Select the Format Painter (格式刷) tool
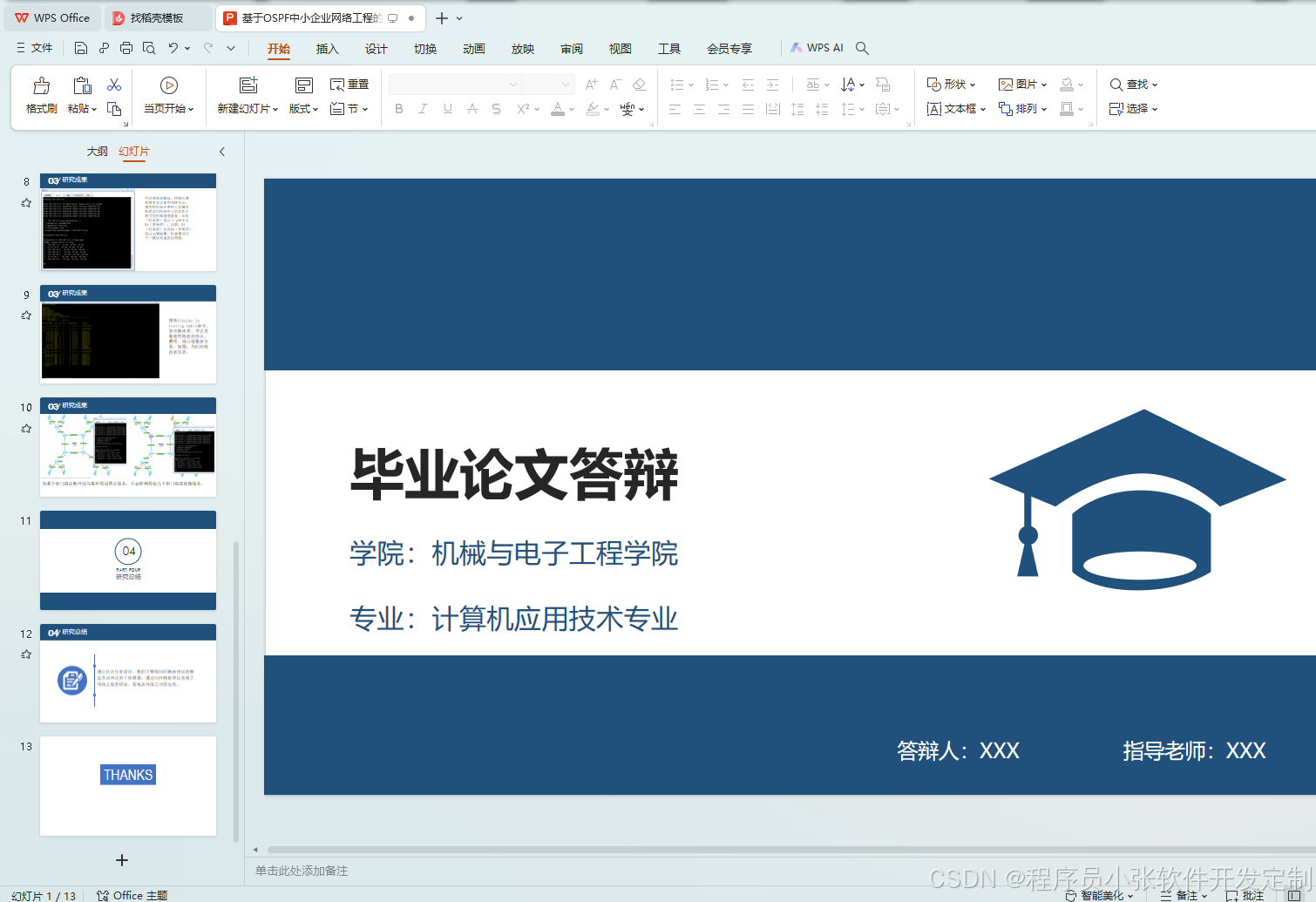This screenshot has width=1316, height=902. [40, 94]
